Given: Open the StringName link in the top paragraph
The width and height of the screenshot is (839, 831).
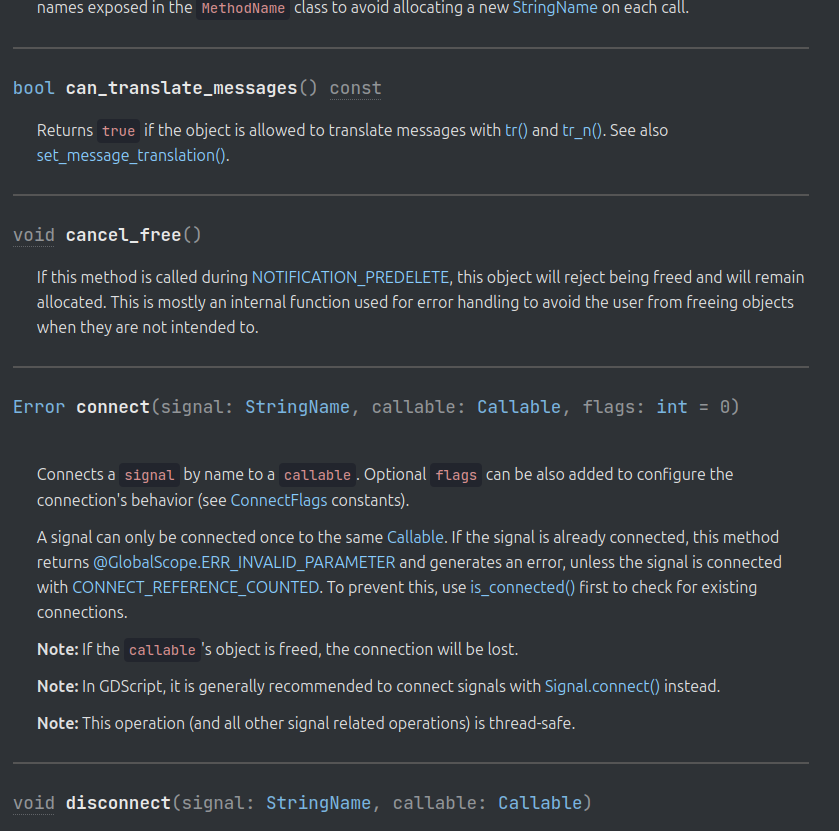Looking at the screenshot, I should pyautogui.click(x=555, y=7).
